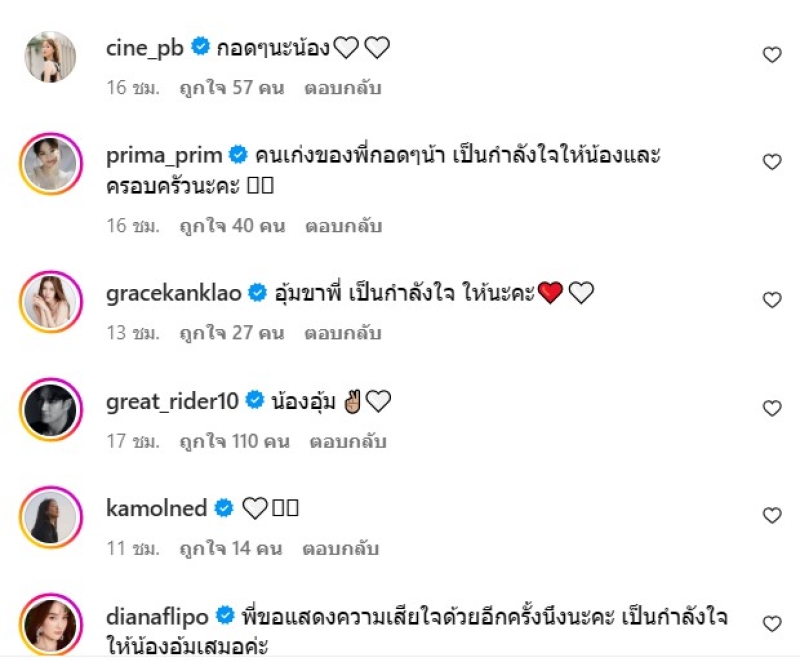This screenshot has height=671, width=800.
Task: Visit the gracekanklao username link
Action: pyautogui.click(x=174, y=292)
